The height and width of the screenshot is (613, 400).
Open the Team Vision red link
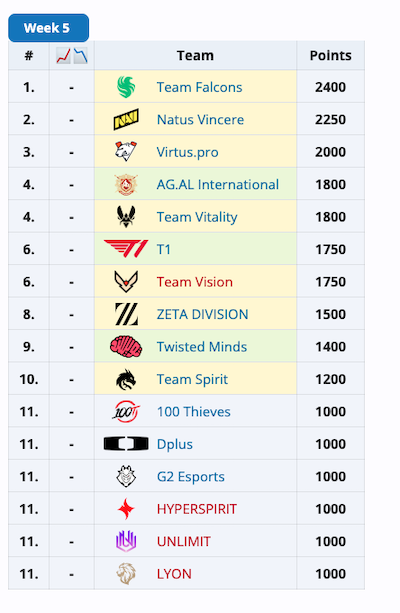(x=195, y=282)
